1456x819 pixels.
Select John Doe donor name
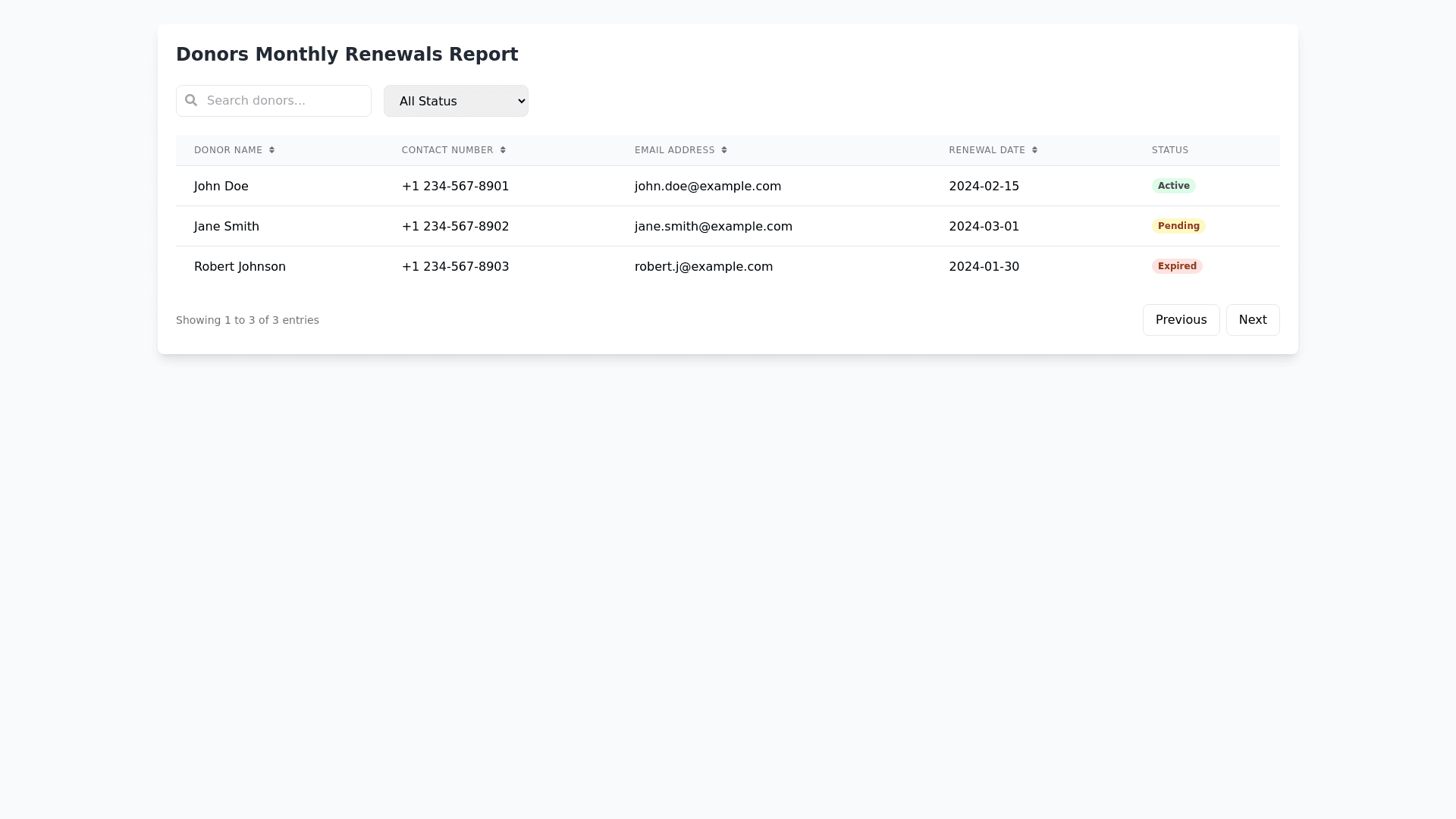[x=221, y=187]
